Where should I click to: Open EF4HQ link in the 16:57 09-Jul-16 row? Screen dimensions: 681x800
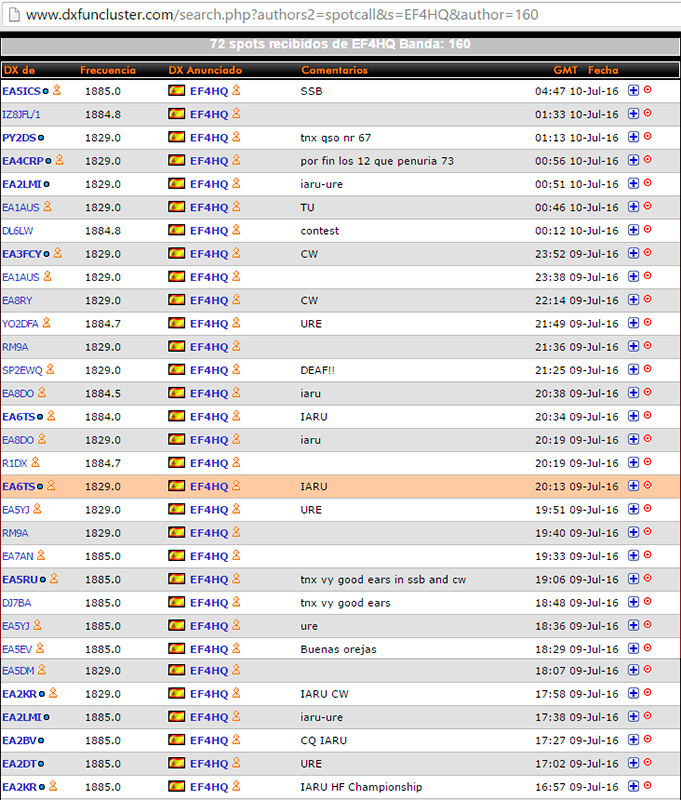pyautogui.click(x=209, y=787)
